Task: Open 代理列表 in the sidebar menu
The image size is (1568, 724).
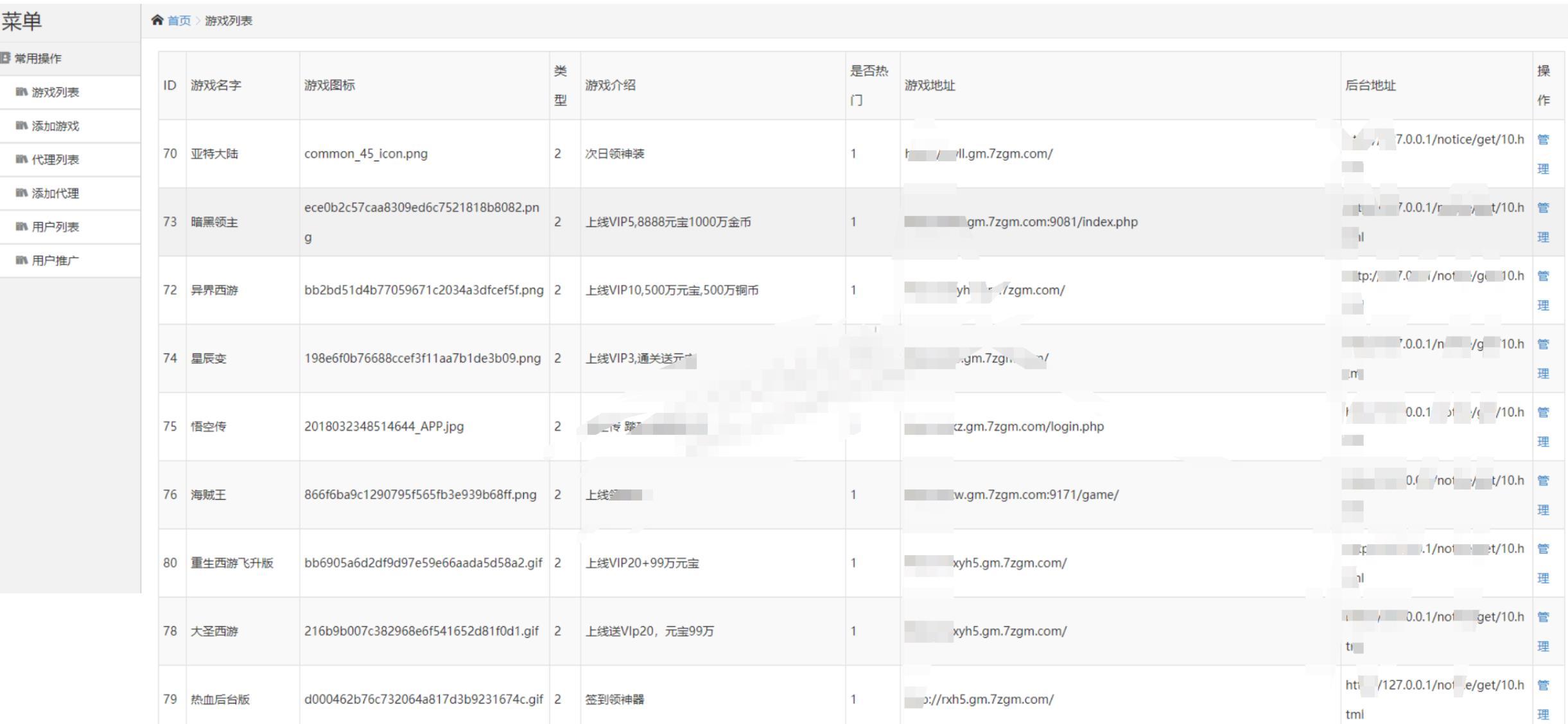Action: pos(70,159)
